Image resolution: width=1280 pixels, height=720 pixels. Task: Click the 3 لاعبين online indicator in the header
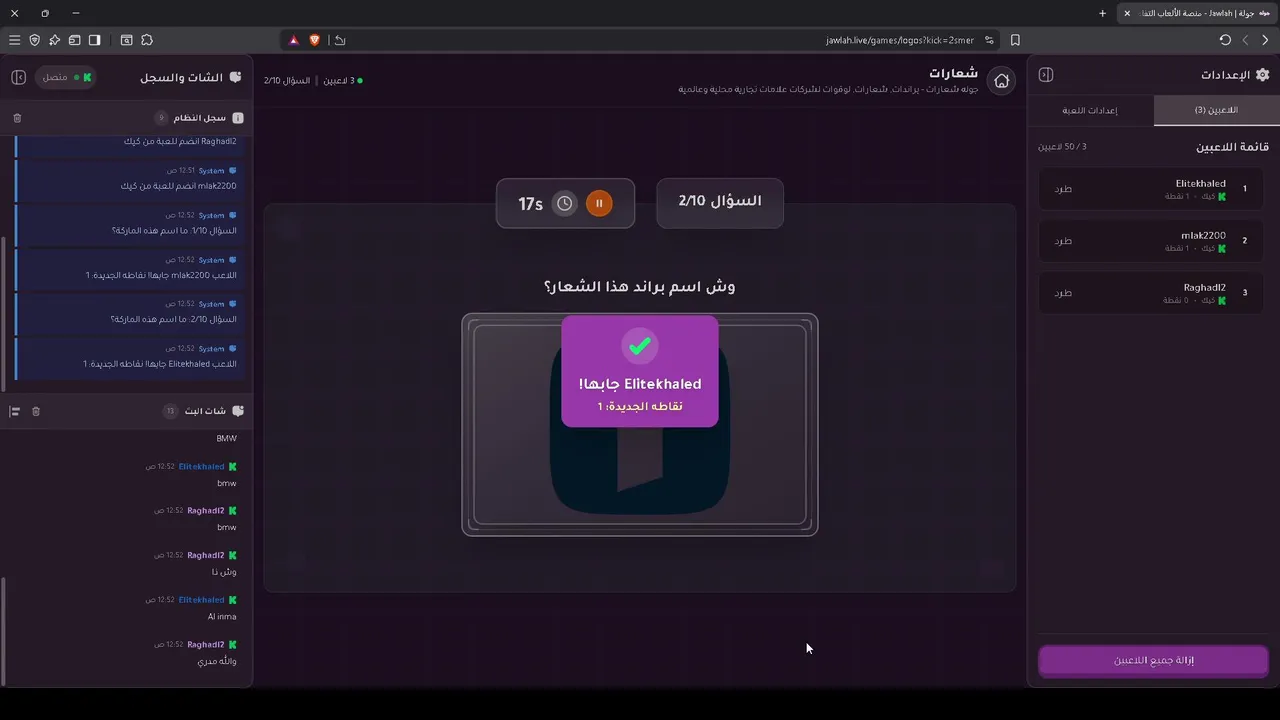pyautogui.click(x=342, y=80)
